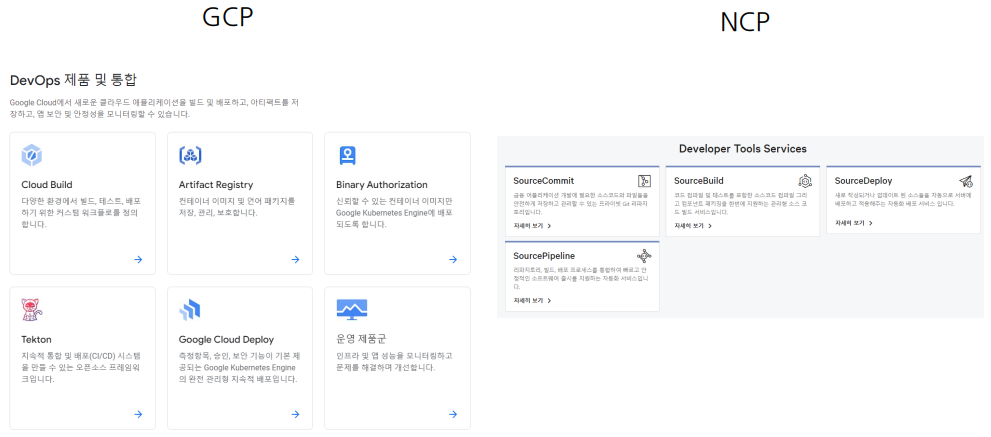The image size is (991, 437).
Task: Click the SourceDeploy paper plane icon
Action: pyautogui.click(x=965, y=181)
